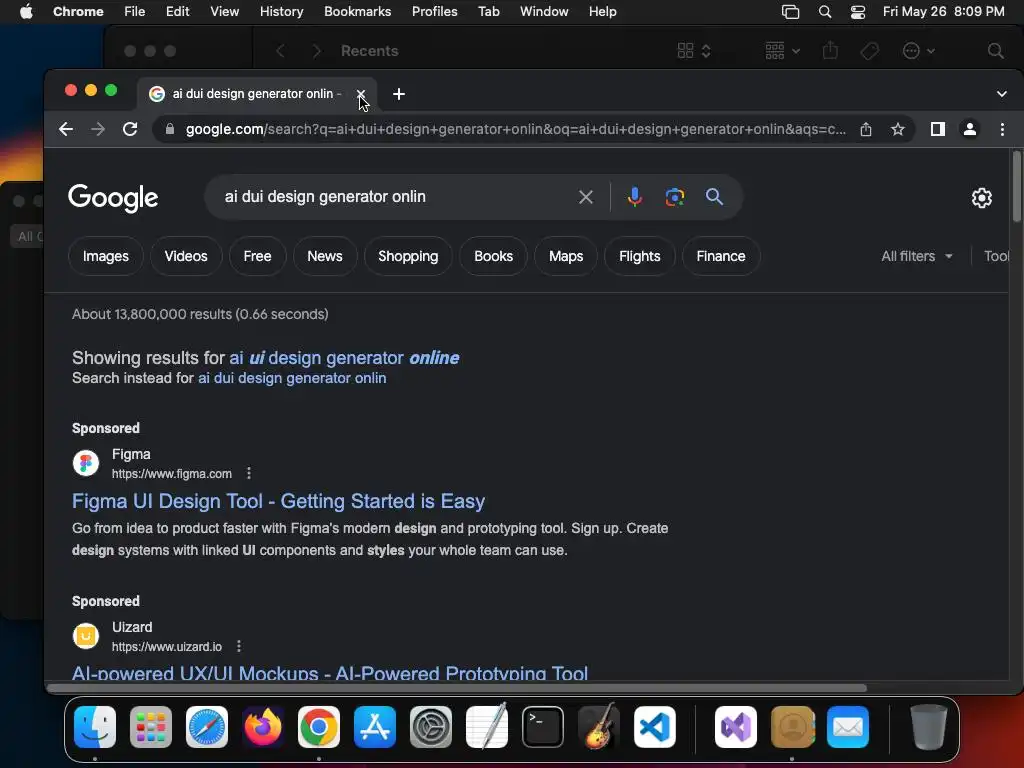Open the Chrome profile icon
The height and width of the screenshot is (768, 1024).
click(970, 129)
